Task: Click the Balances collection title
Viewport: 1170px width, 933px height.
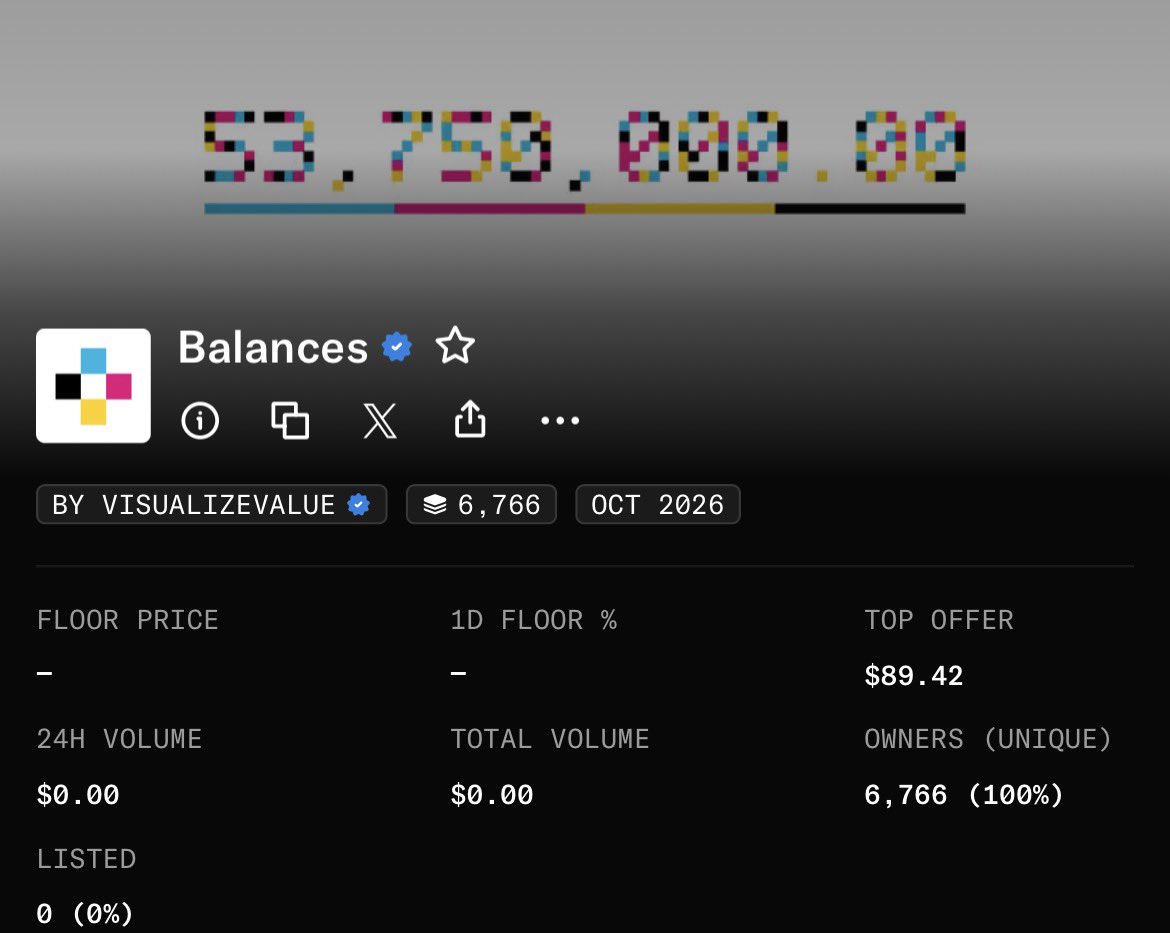Action: (x=273, y=347)
